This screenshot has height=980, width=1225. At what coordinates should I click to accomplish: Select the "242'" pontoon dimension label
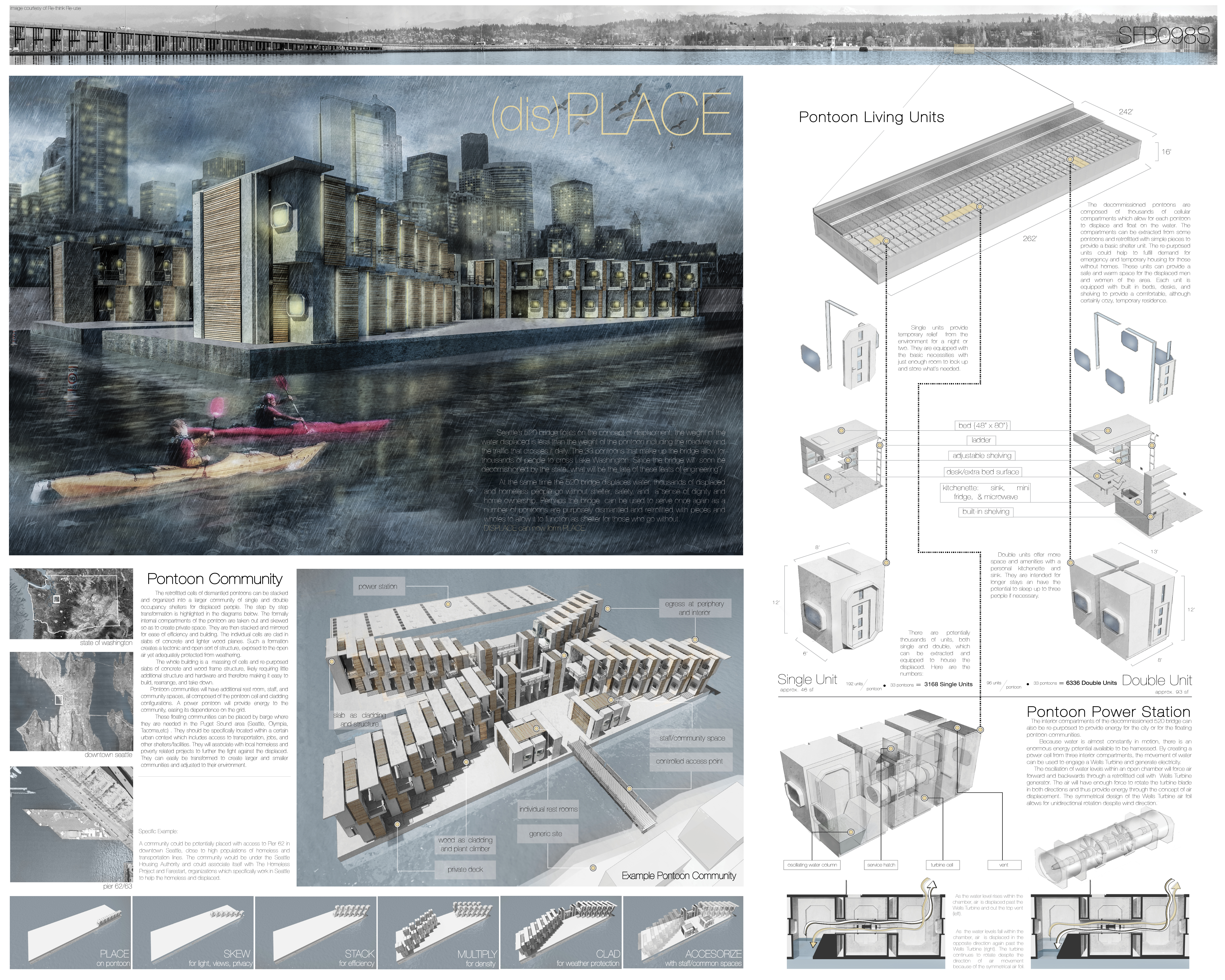coord(1126,112)
